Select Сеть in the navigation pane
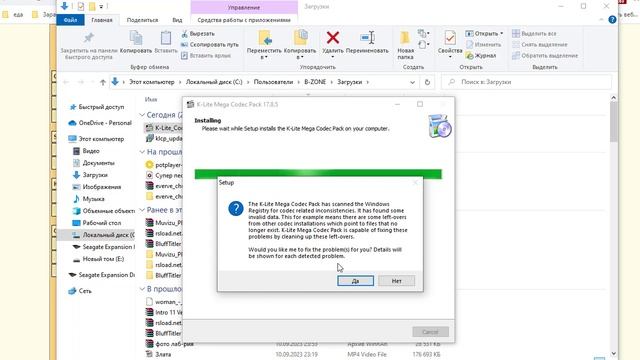 point(80,291)
